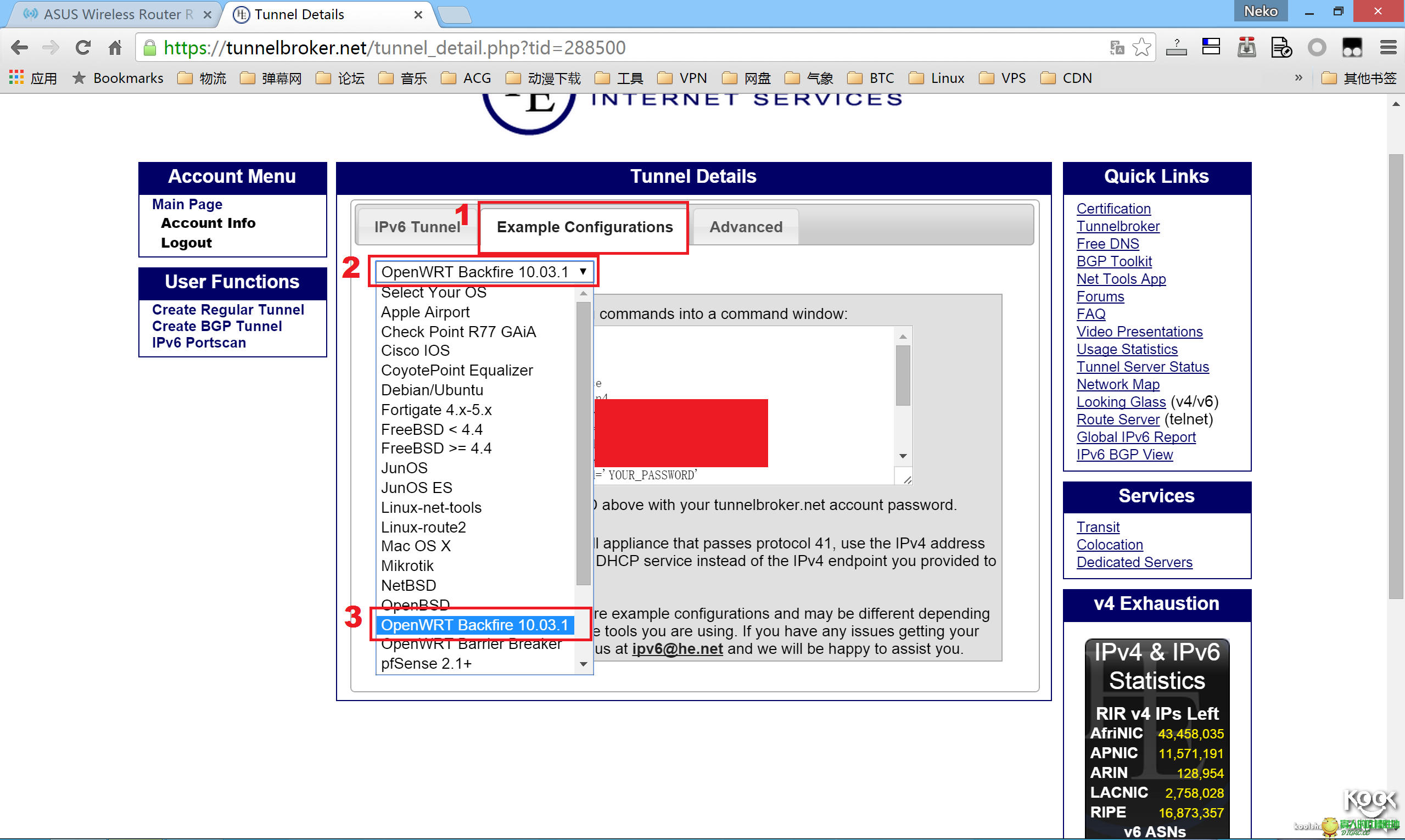Open the VPN bookmarks folder
Screen dimensions: 1405x840
(x=682, y=78)
